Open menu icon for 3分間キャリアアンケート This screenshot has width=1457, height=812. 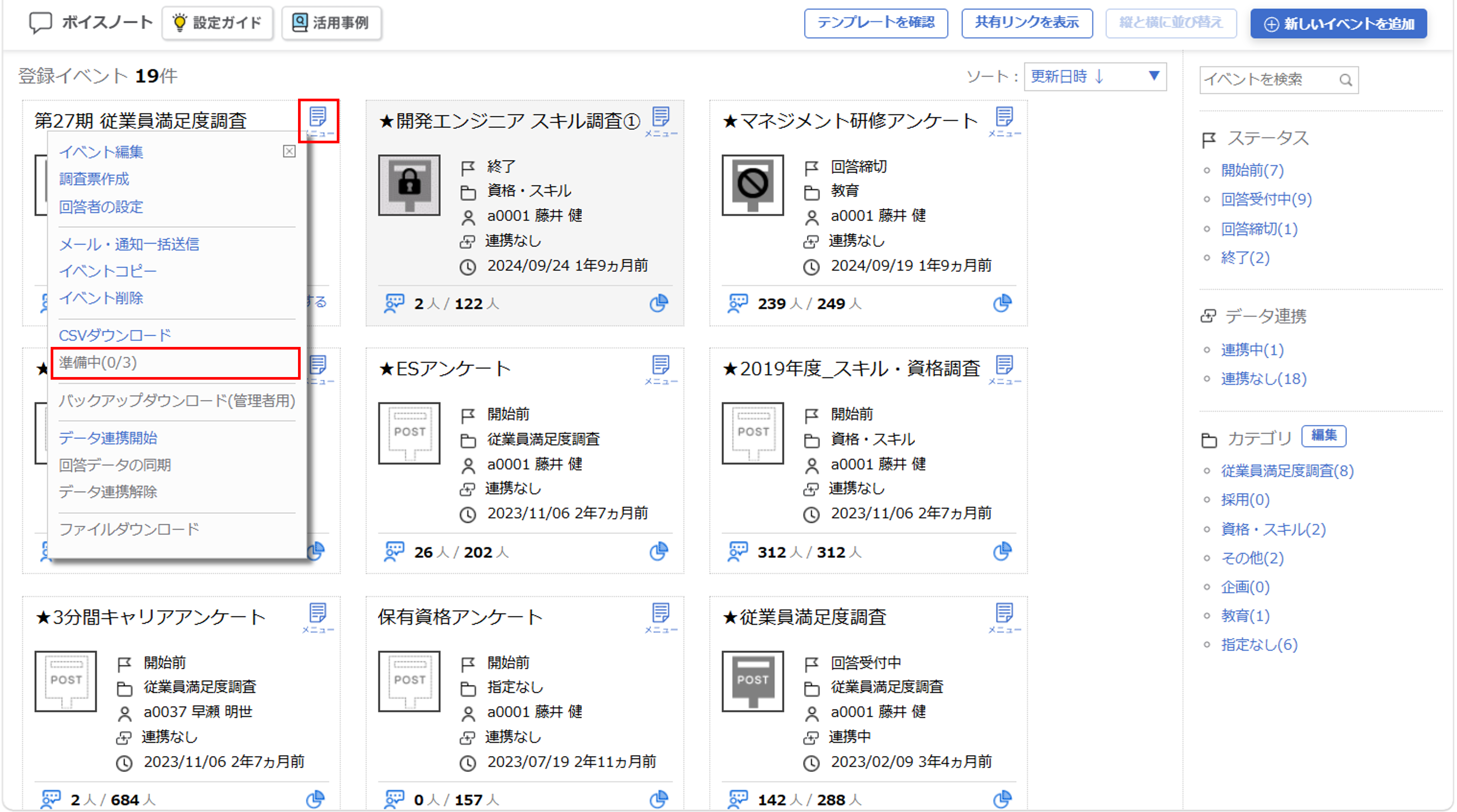tap(318, 617)
